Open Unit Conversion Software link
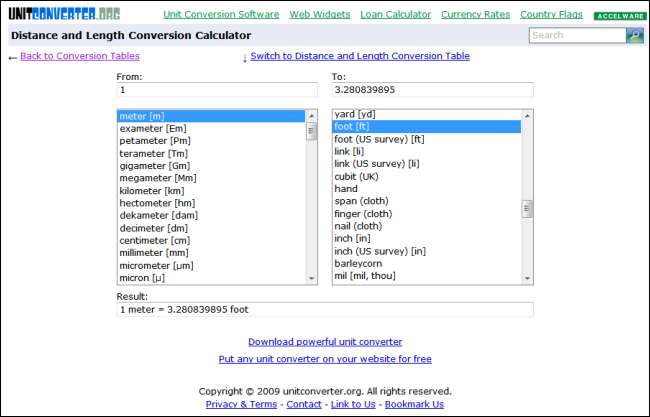650x417 pixels. click(x=221, y=15)
